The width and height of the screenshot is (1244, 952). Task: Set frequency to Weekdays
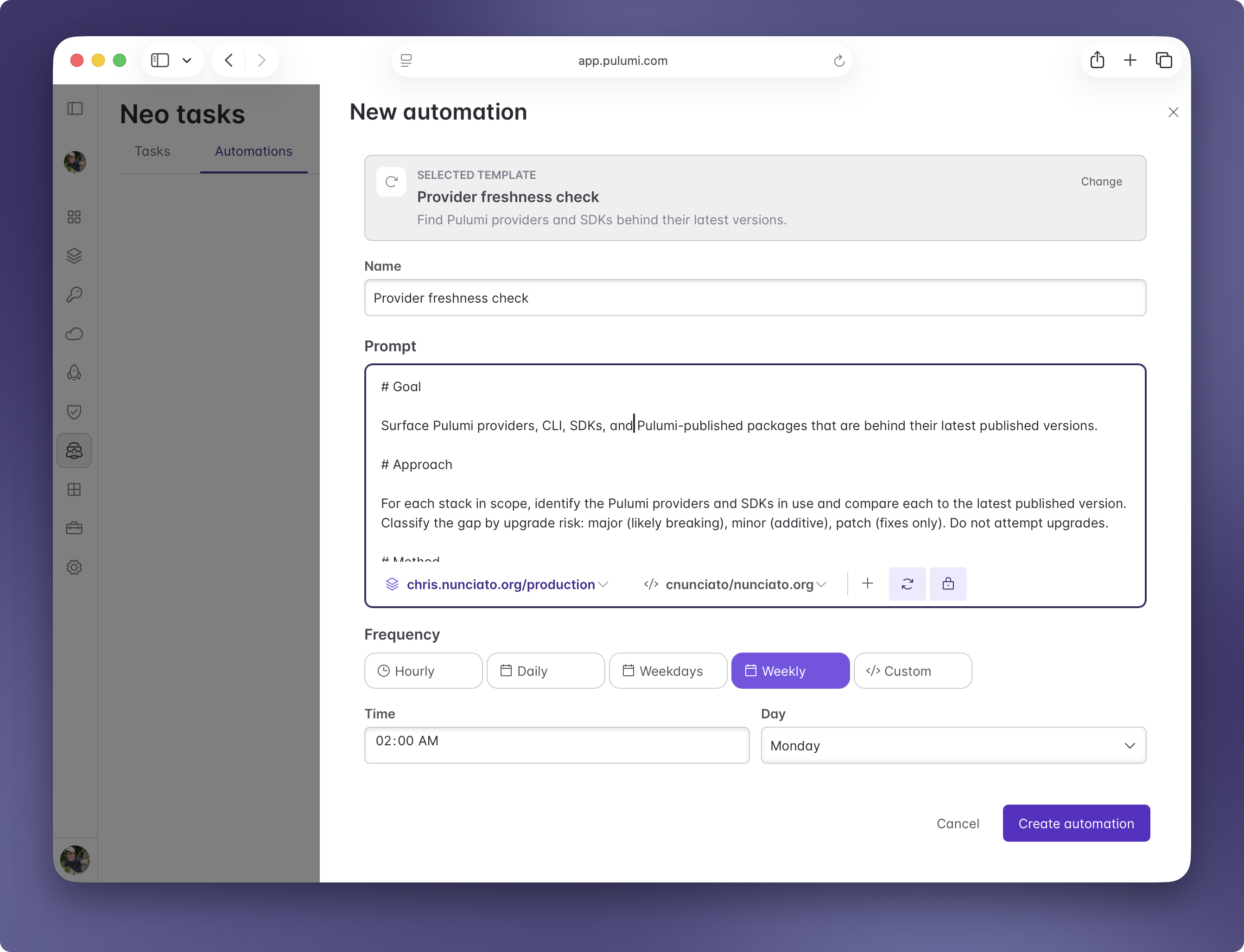click(668, 671)
